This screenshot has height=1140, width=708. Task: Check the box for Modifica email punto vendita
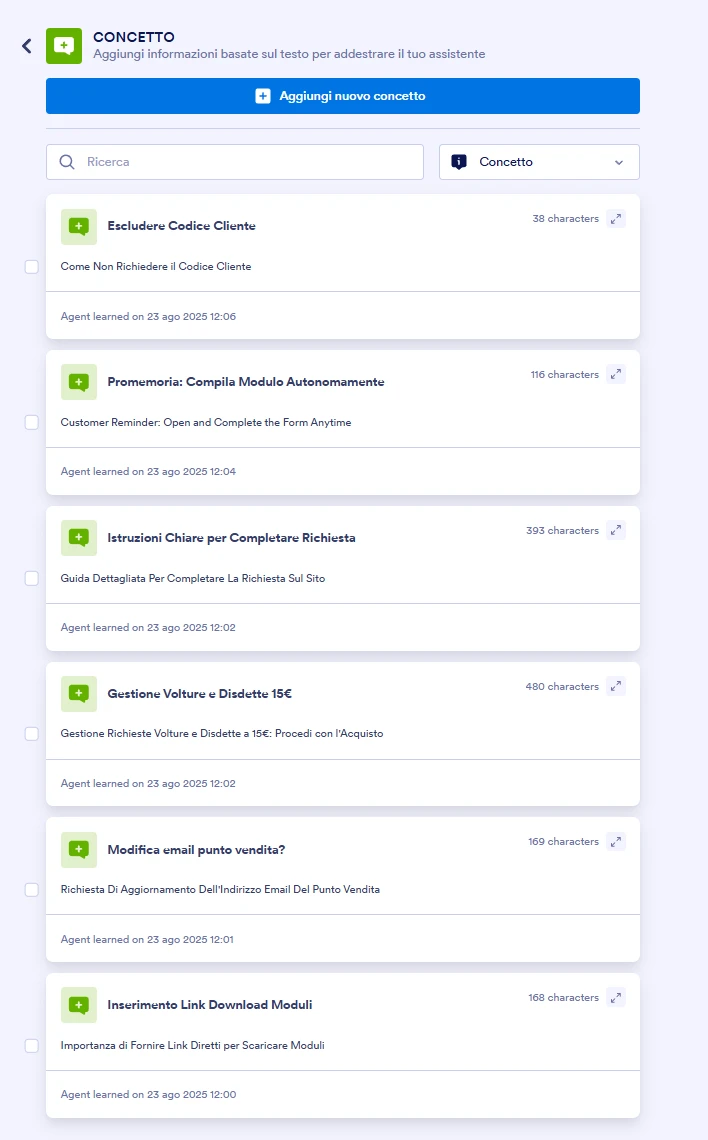pyautogui.click(x=31, y=889)
